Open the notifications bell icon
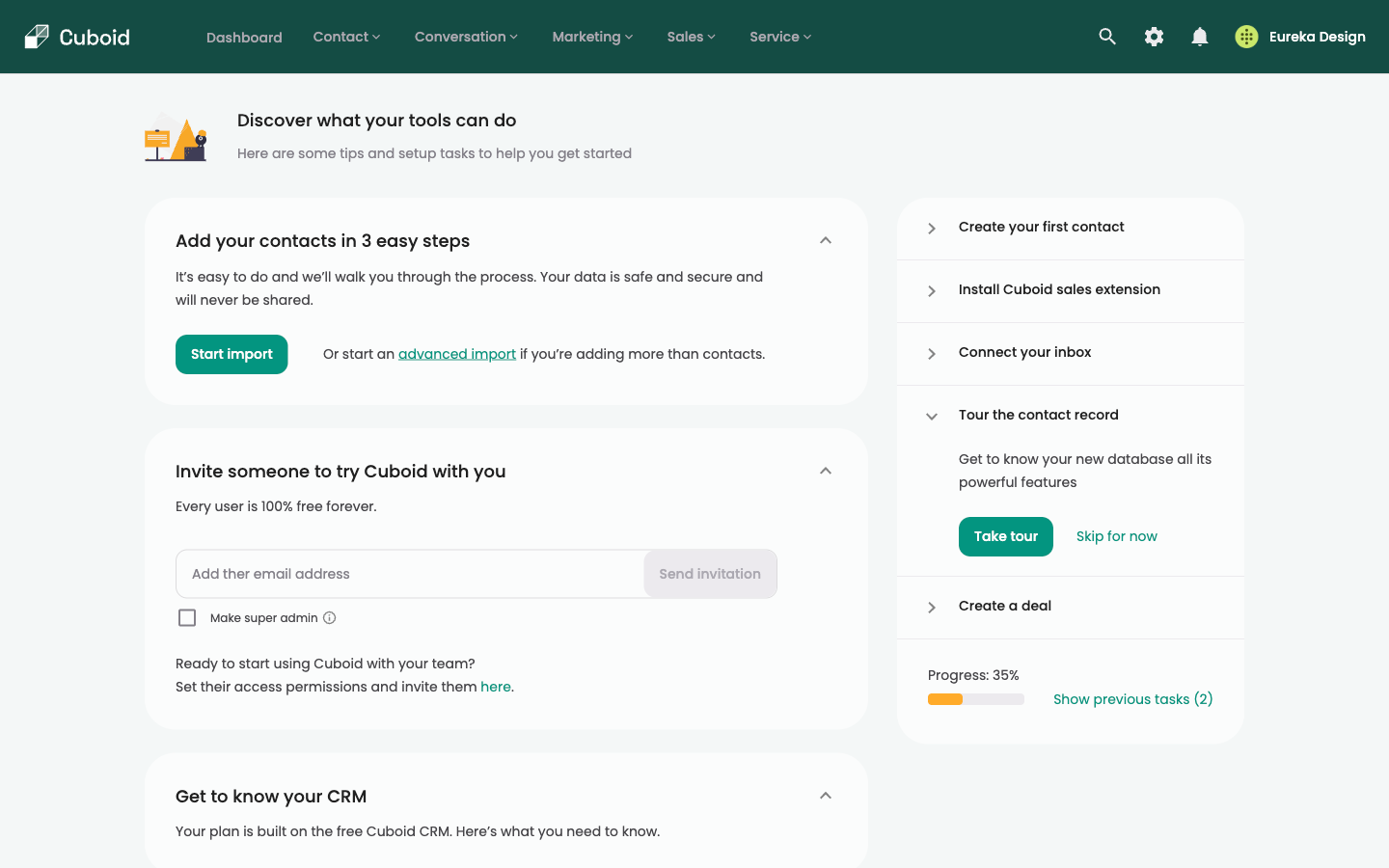1389x868 pixels. pos(1200,37)
